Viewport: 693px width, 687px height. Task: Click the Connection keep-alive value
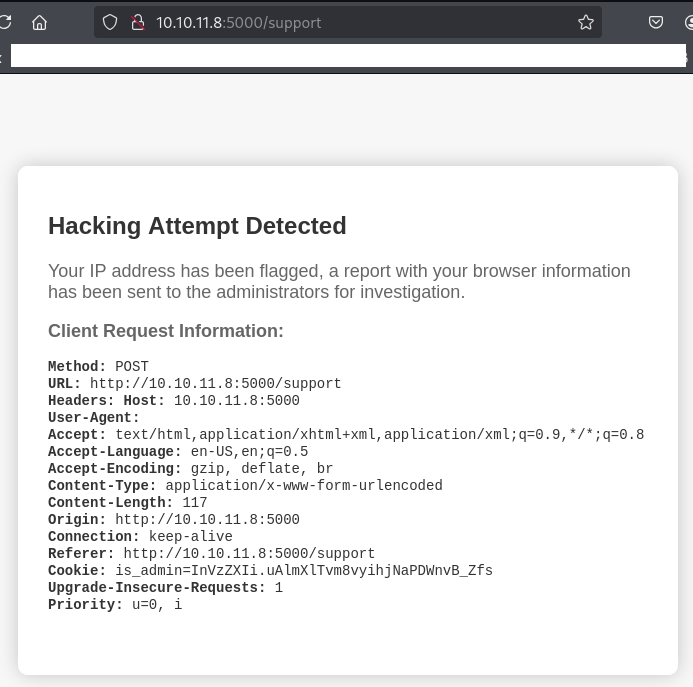[x=190, y=537]
